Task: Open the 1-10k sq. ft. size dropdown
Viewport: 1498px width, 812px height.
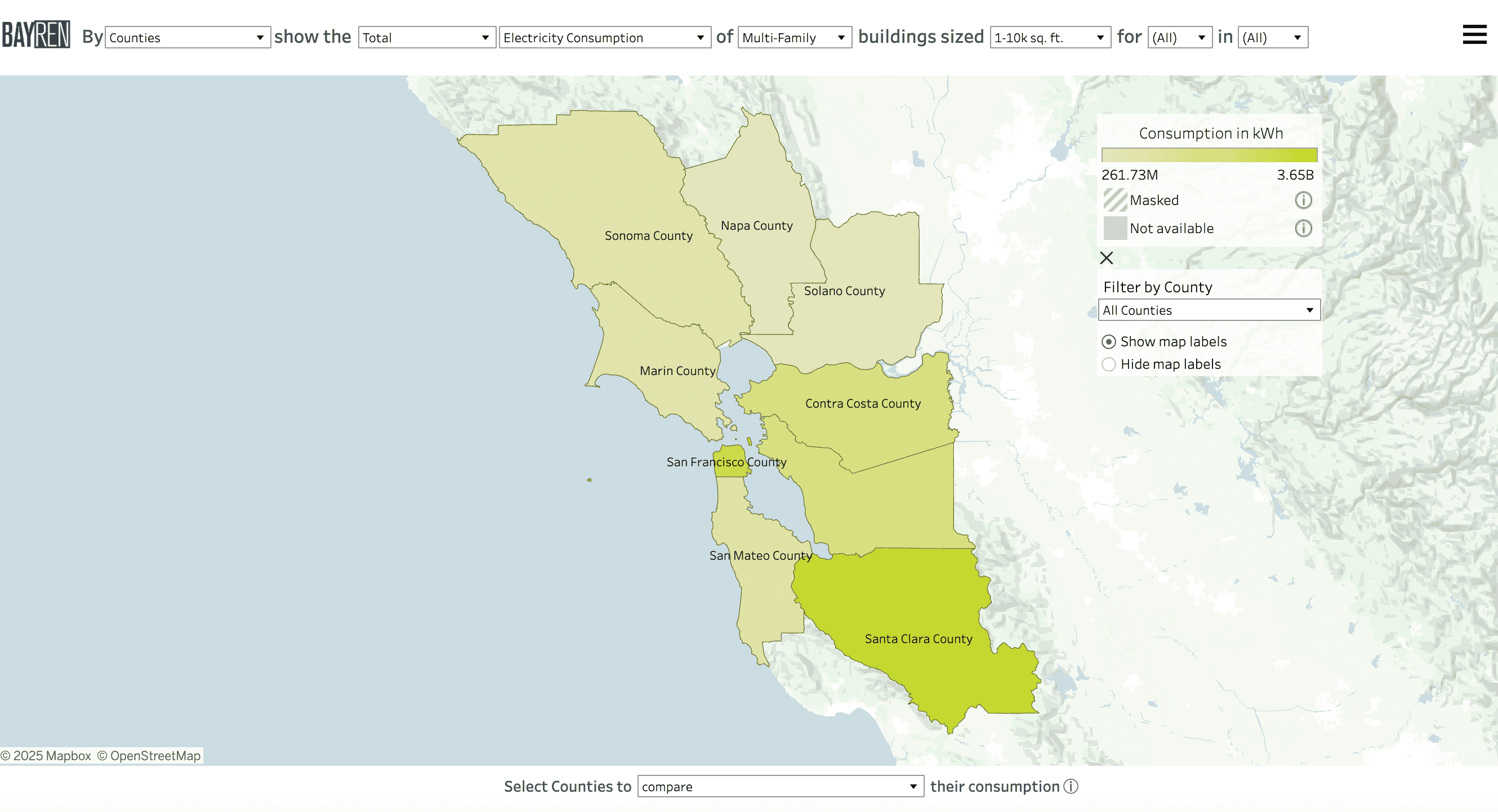Action: tap(1050, 37)
